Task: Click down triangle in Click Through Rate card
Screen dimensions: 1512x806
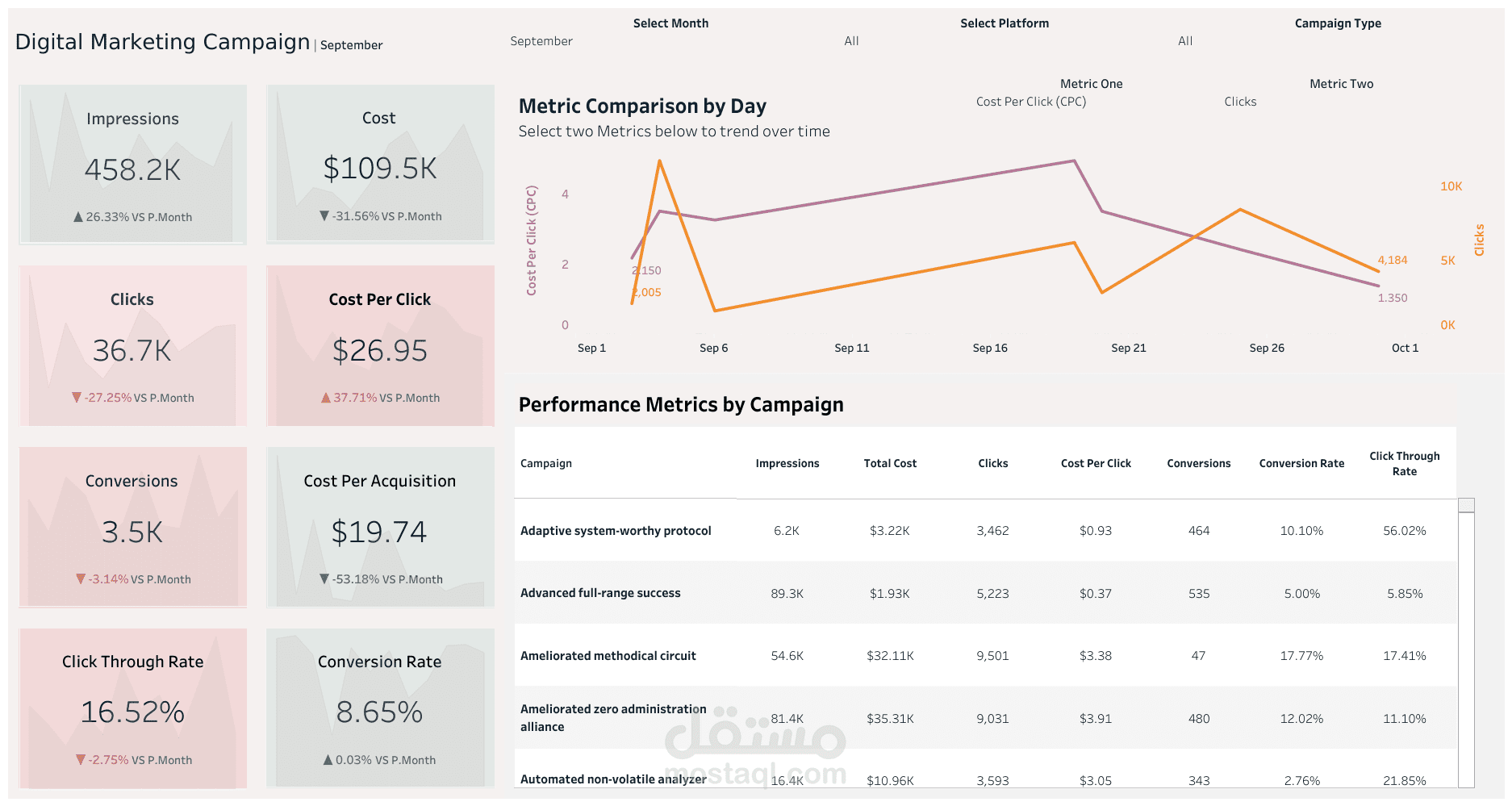Action: coord(81,760)
